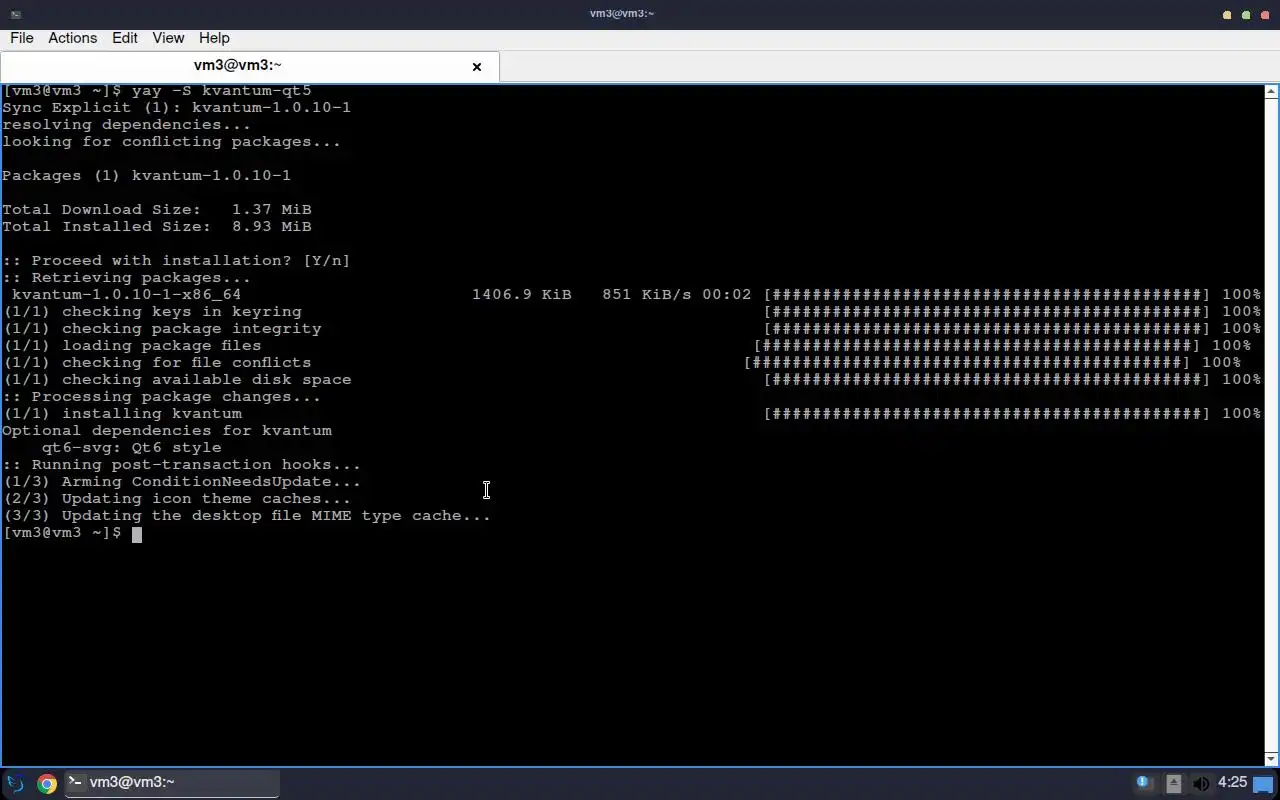Click ':: Proceed with installation? [Y/n]' line
The width and height of the screenshot is (1280, 800).
[176, 260]
